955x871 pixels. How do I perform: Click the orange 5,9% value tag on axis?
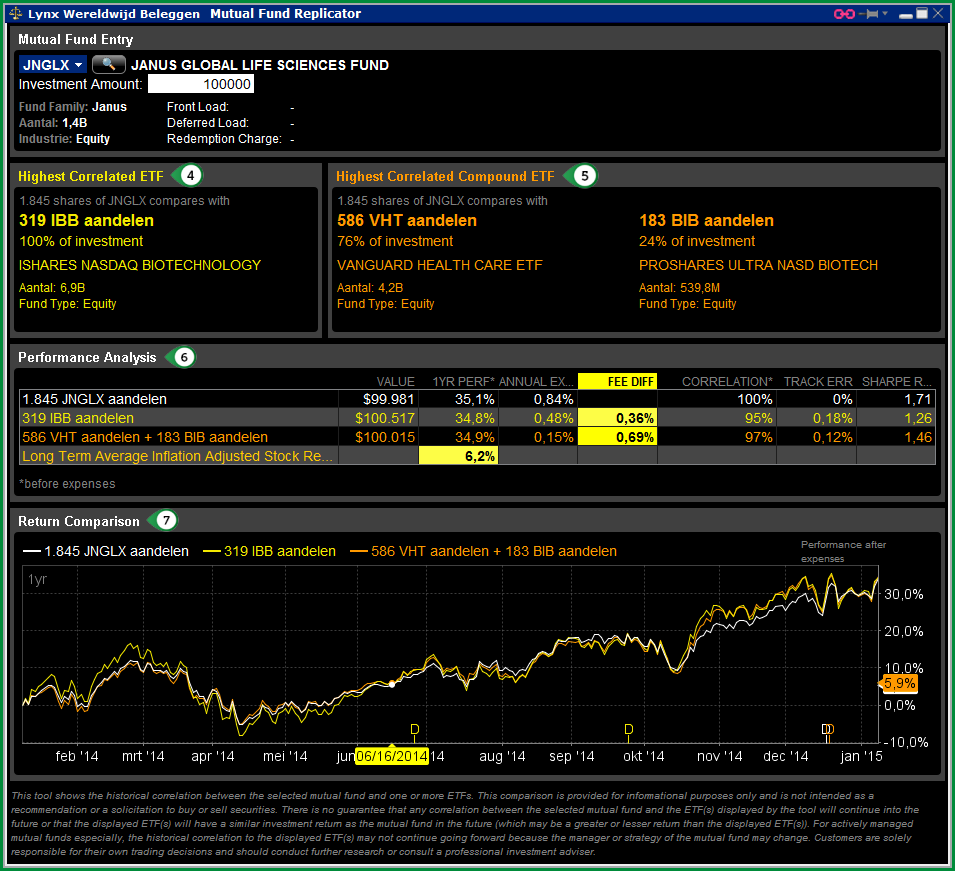point(899,683)
